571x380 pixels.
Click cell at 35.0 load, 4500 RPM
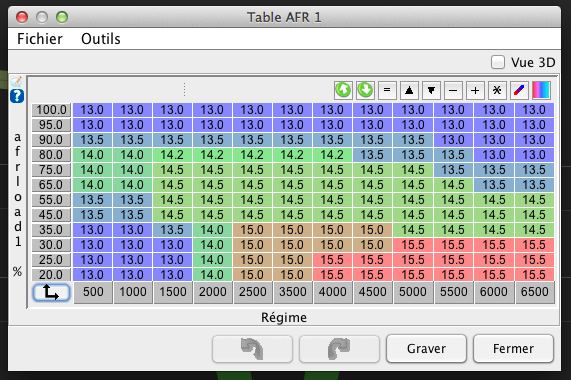click(372, 230)
